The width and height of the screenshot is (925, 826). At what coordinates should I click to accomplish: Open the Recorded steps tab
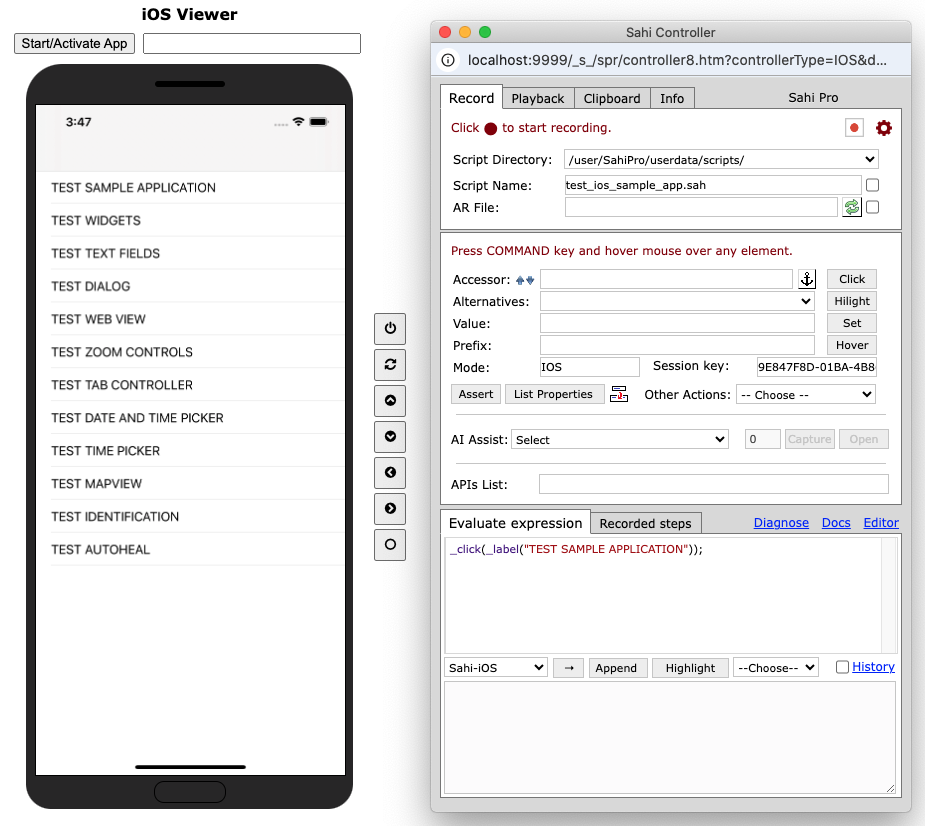click(645, 523)
